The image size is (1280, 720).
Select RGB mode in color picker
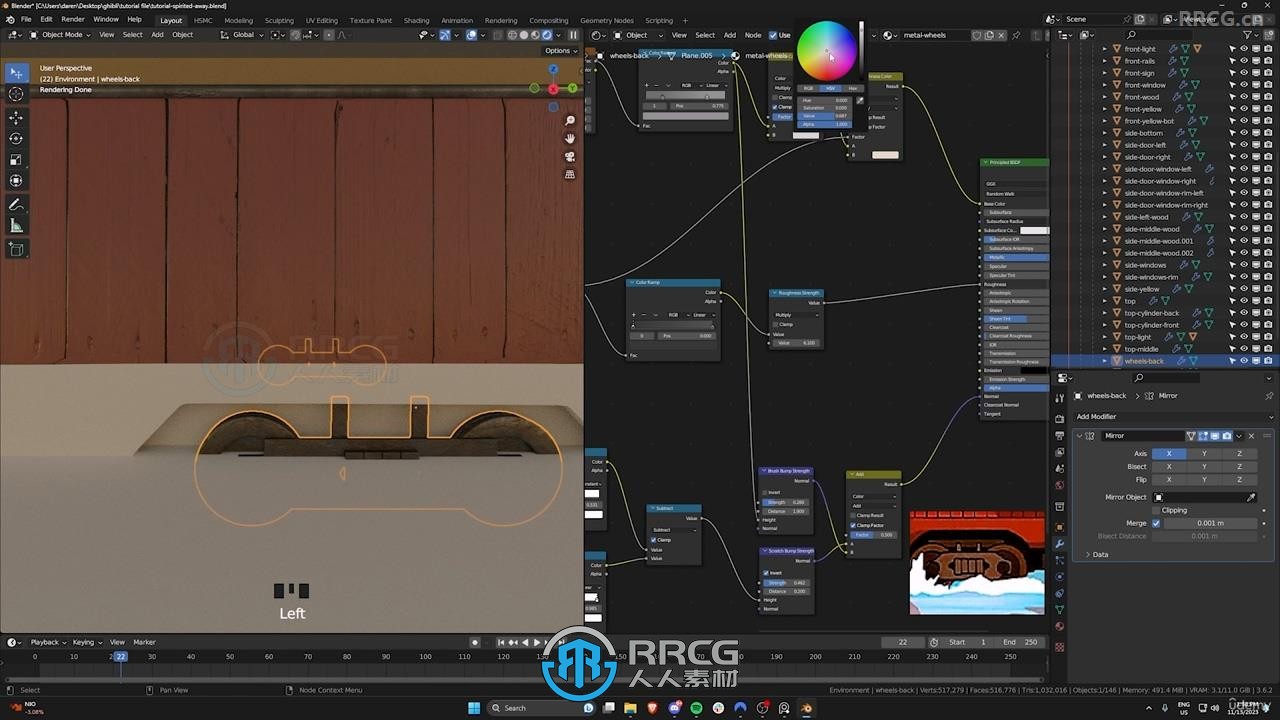(808, 88)
